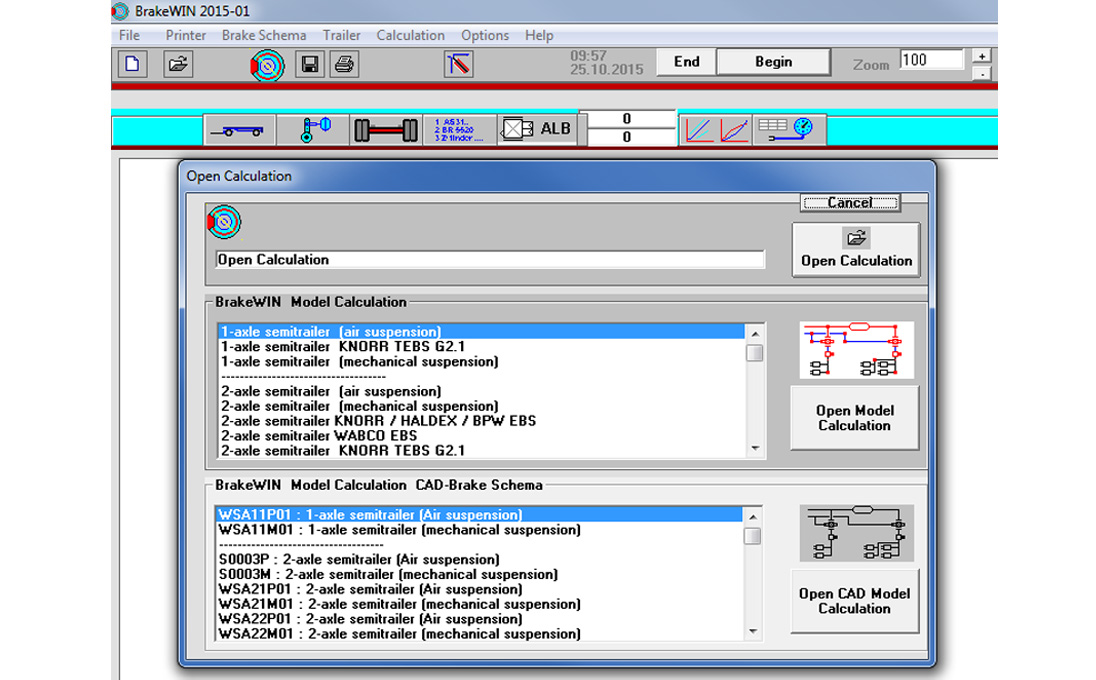The image size is (1096, 680).
Task: Click Model Calculation list scroll-up arrow
Action: (755, 334)
